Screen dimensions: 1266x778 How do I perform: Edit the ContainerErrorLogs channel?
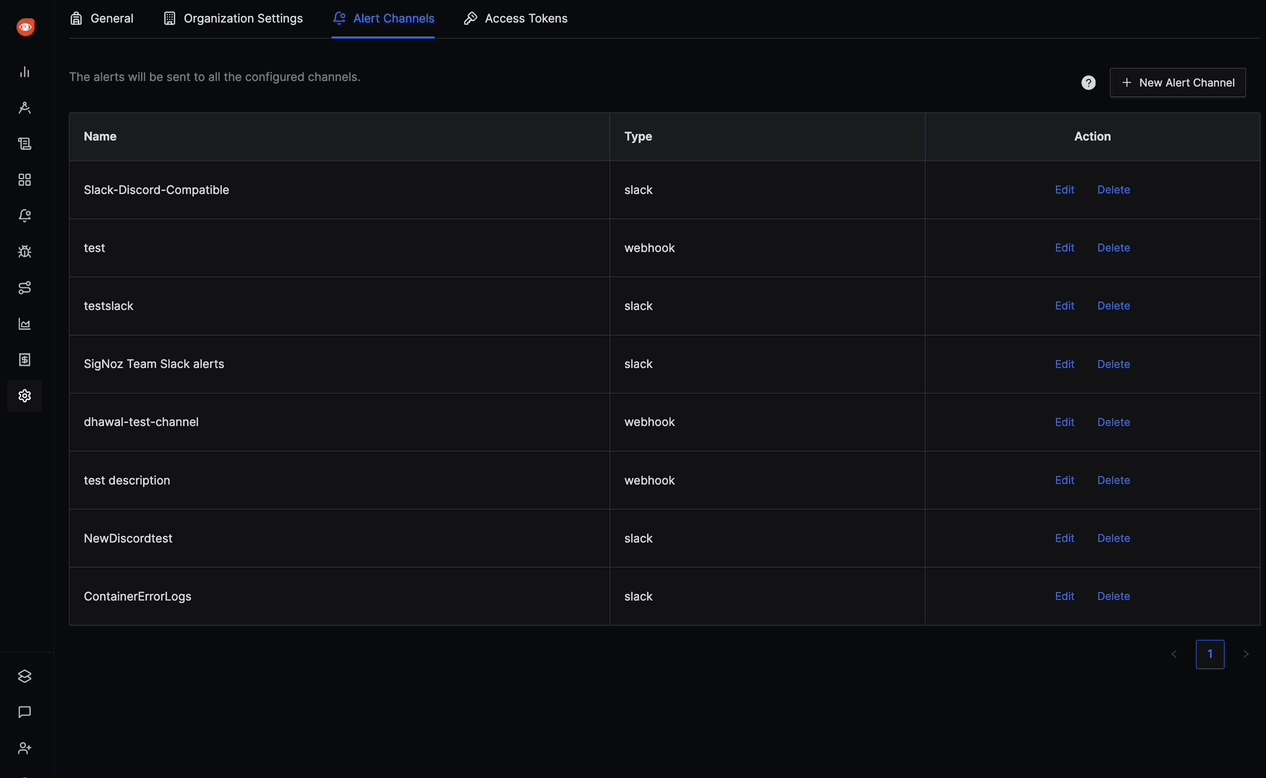(1065, 596)
